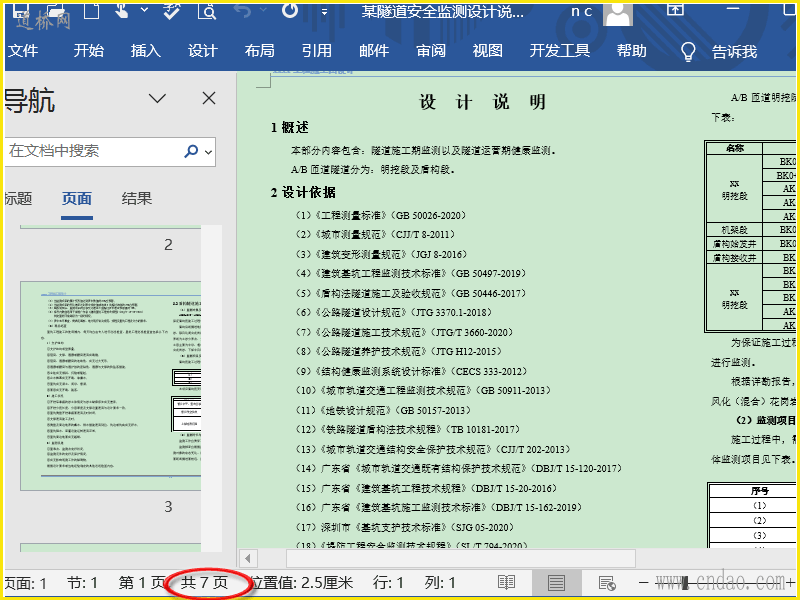The image size is (800, 600).
Task: Click the heading 1 概述
Action: point(289,128)
